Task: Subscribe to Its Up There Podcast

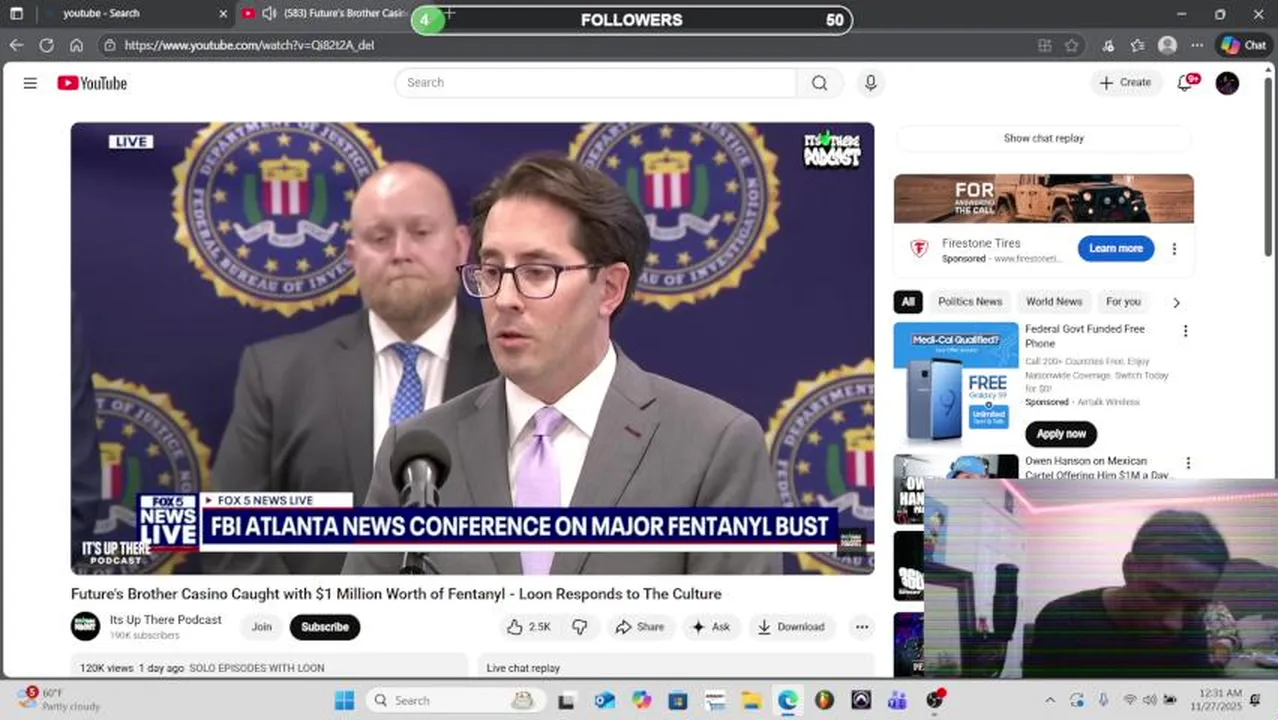Action: (325, 627)
